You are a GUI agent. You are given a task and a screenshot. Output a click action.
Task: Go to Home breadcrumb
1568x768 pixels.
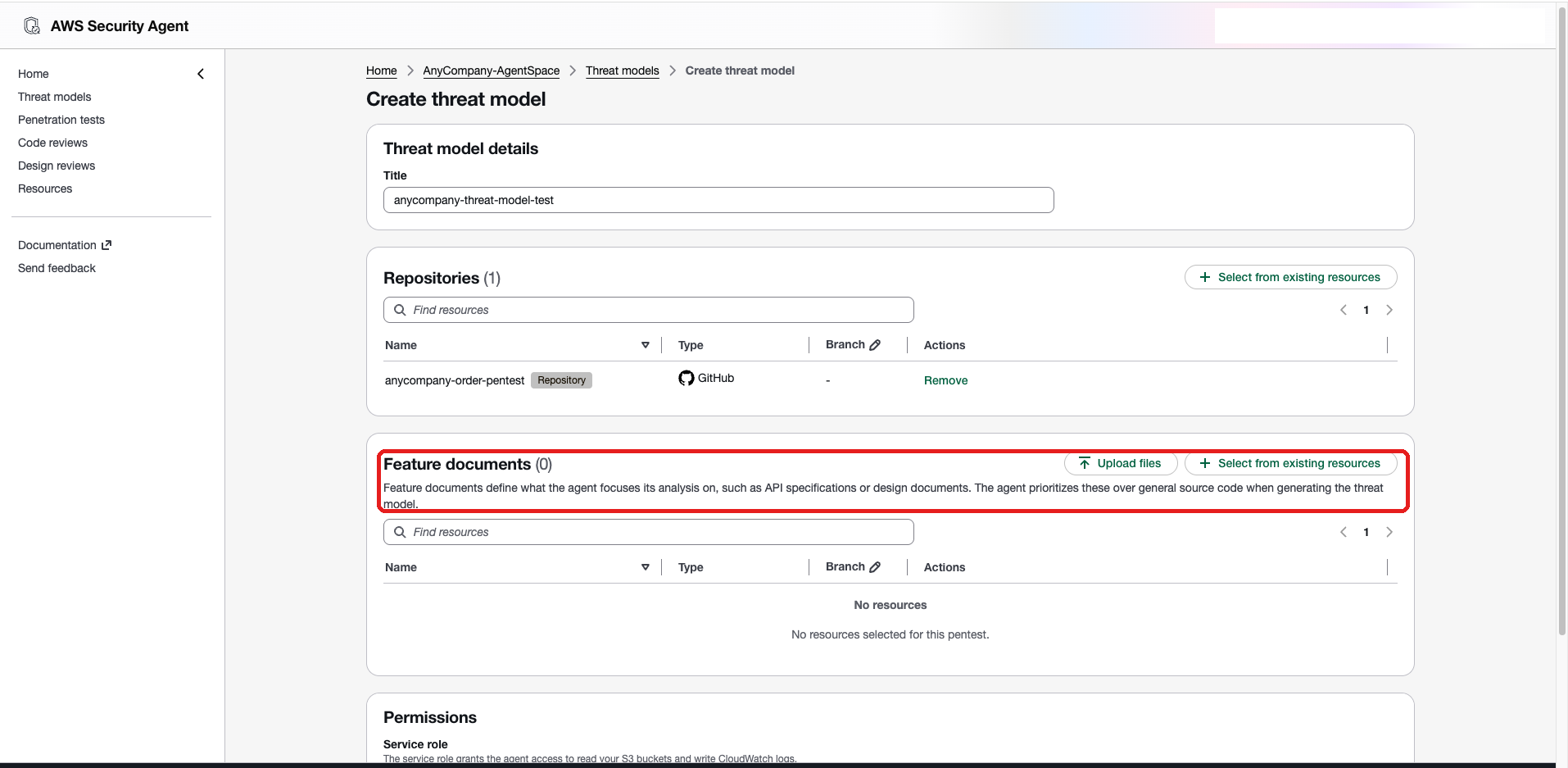pyautogui.click(x=382, y=70)
